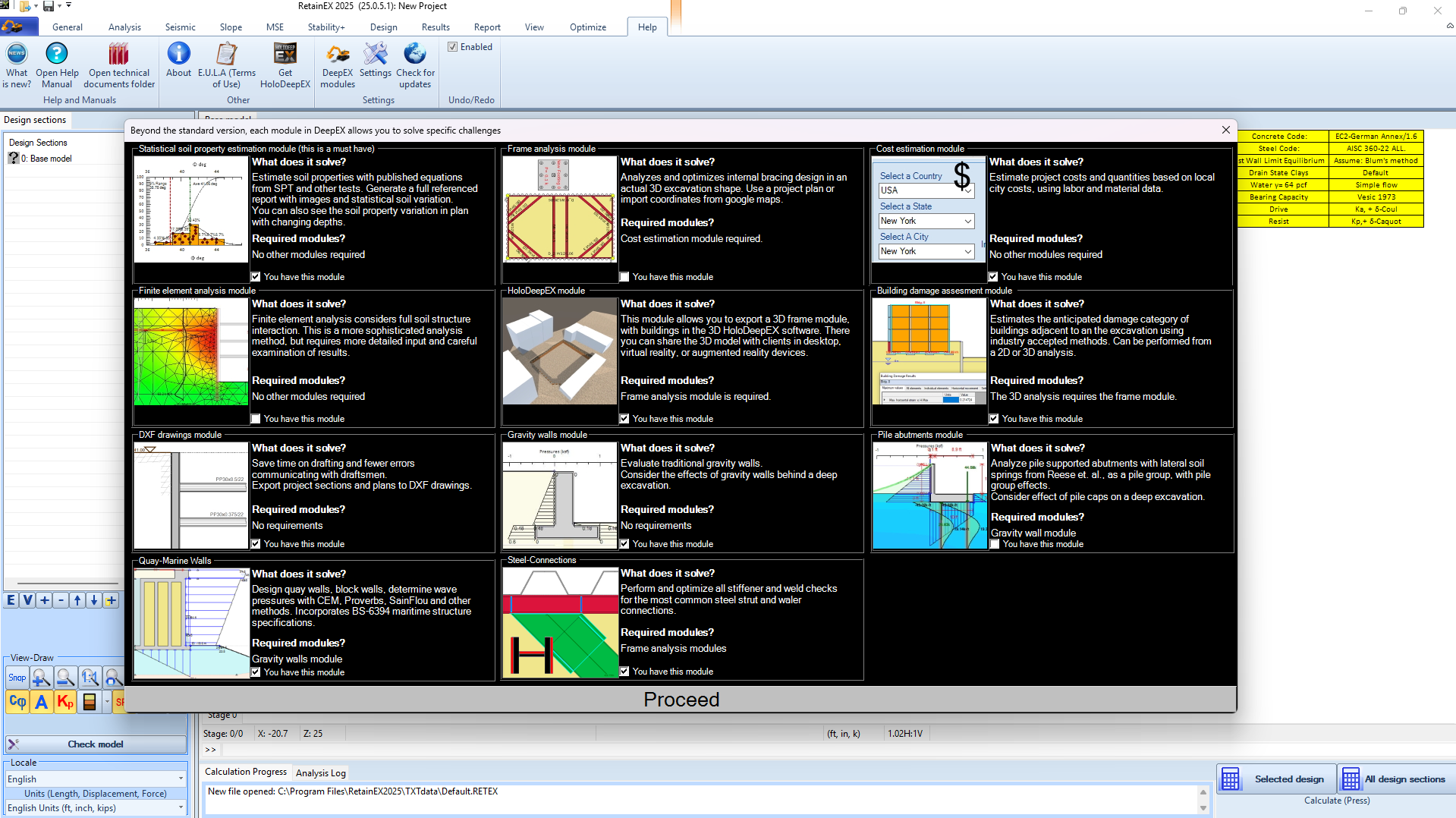This screenshot has height=818, width=1456.
Task: Toggle Gravity walls module checkbox
Action: (624, 544)
